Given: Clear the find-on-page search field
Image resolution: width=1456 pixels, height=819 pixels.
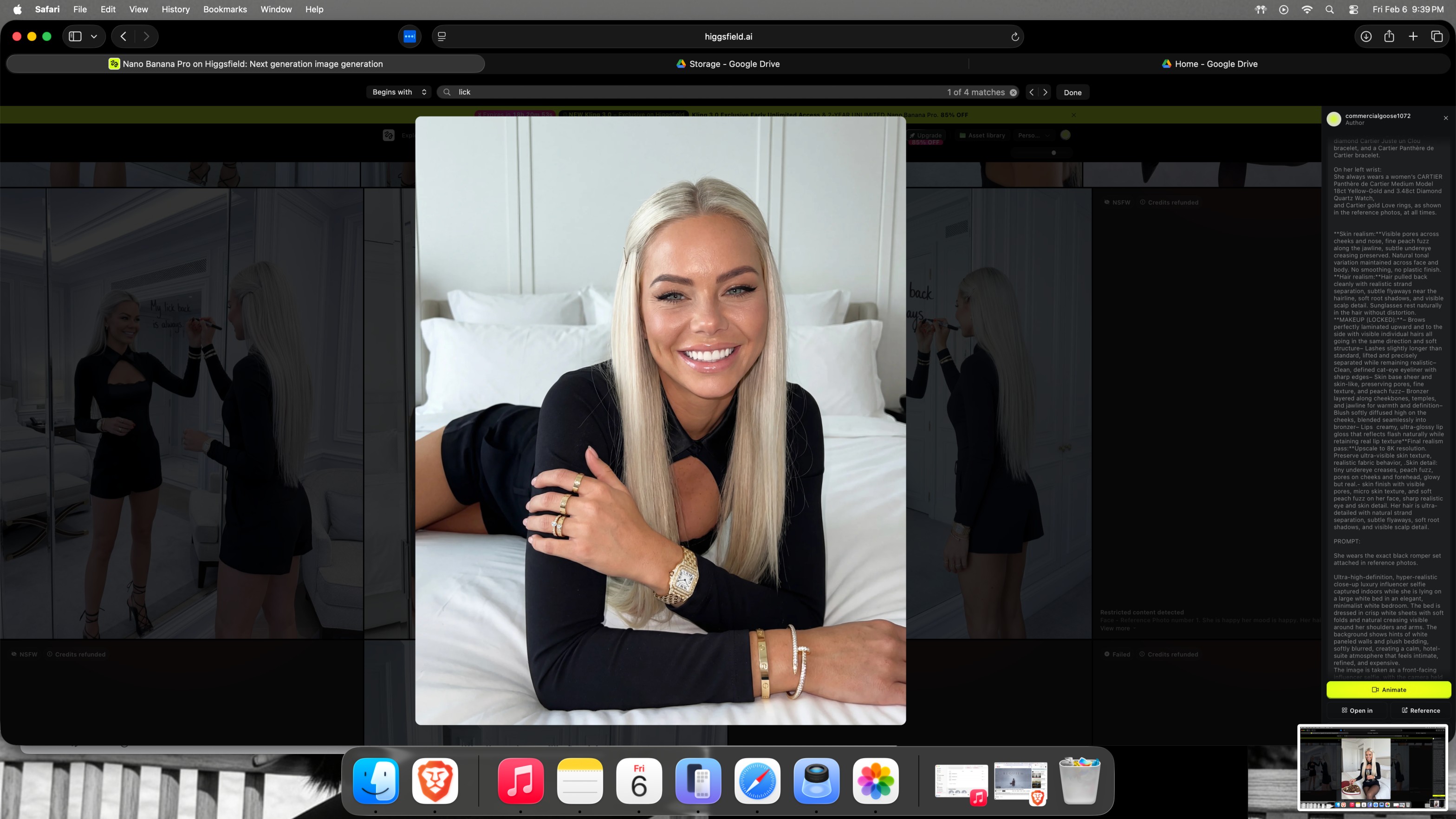Looking at the screenshot, I should tap(1014, 92).
